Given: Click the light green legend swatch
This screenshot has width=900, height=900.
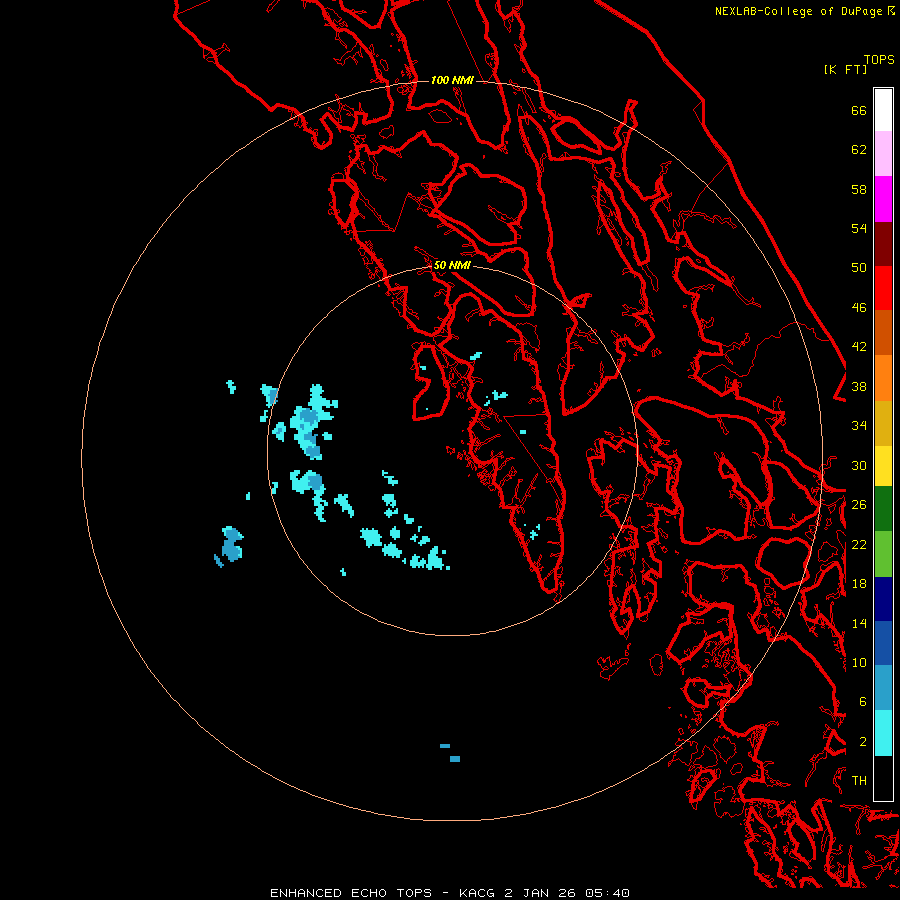Looking at the screenshot, I should point(883,553).
